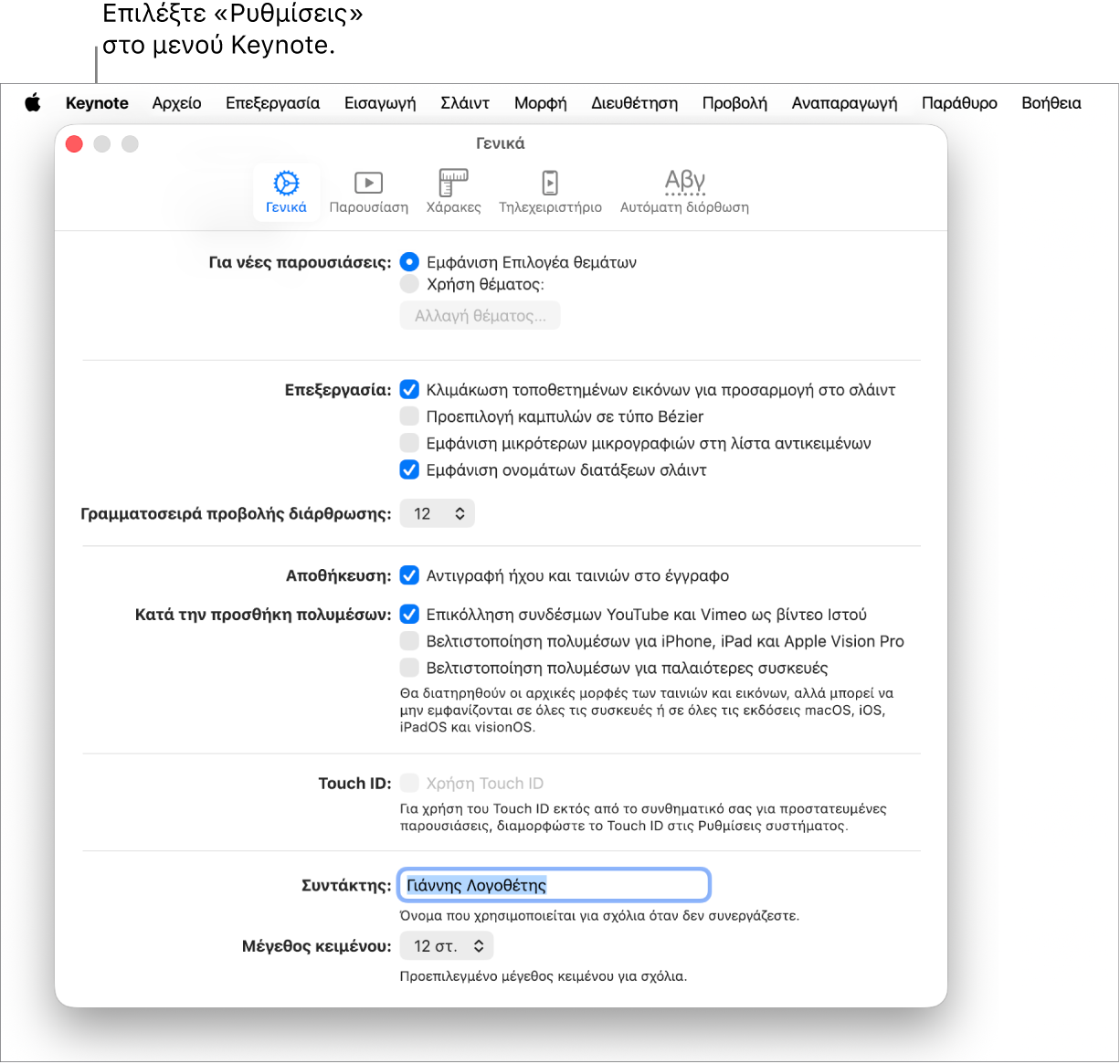Click the Αλλαγή θέματος button
This screenshot has width=1120, height=1064.
[x=481, y=316]
